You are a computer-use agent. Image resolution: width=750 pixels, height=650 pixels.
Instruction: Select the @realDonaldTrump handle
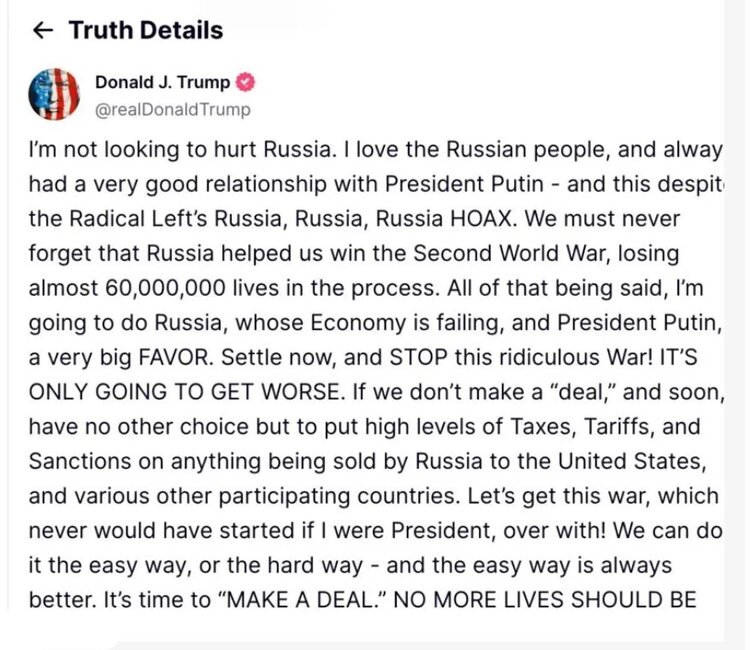pos(173,110)
